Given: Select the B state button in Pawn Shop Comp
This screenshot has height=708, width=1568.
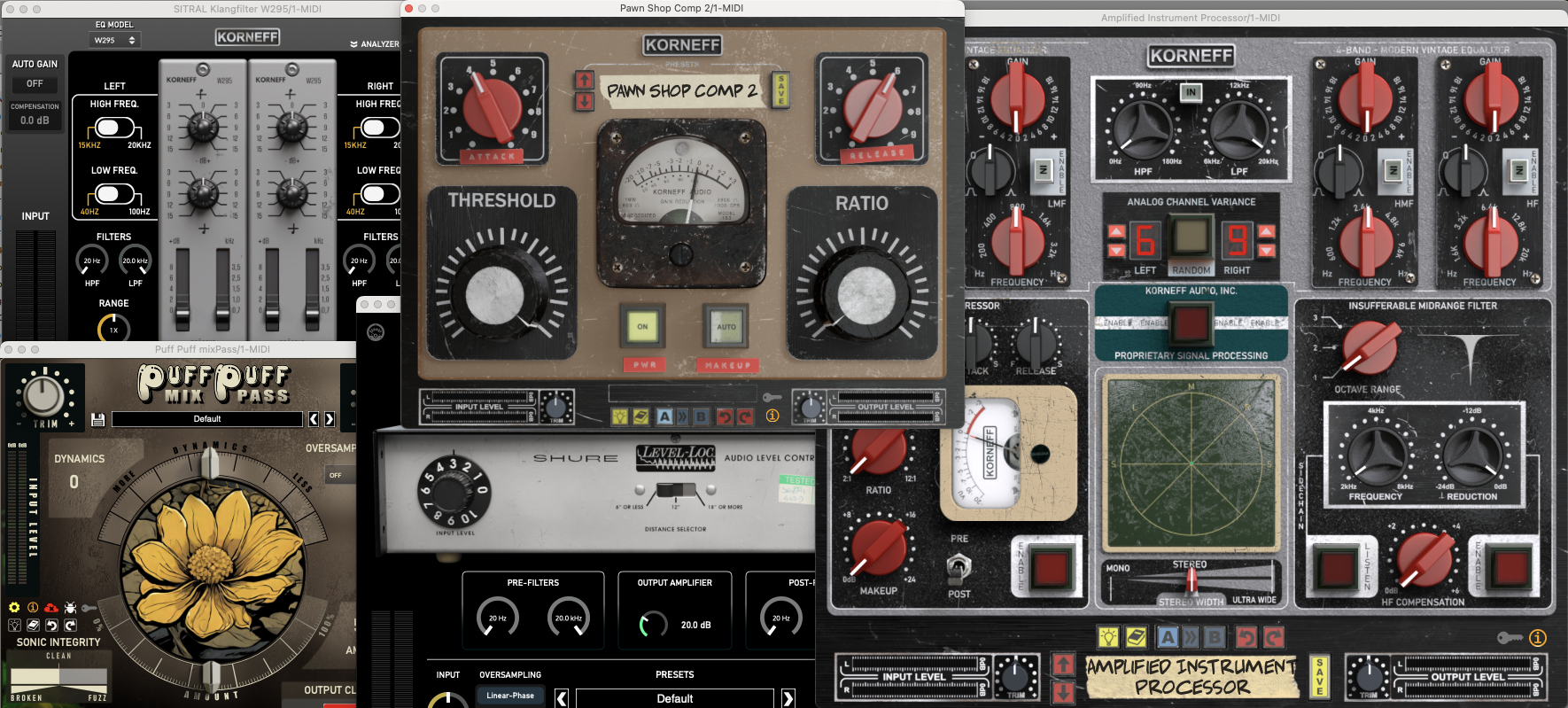Looking at the screenshot, I should [702, 416].
